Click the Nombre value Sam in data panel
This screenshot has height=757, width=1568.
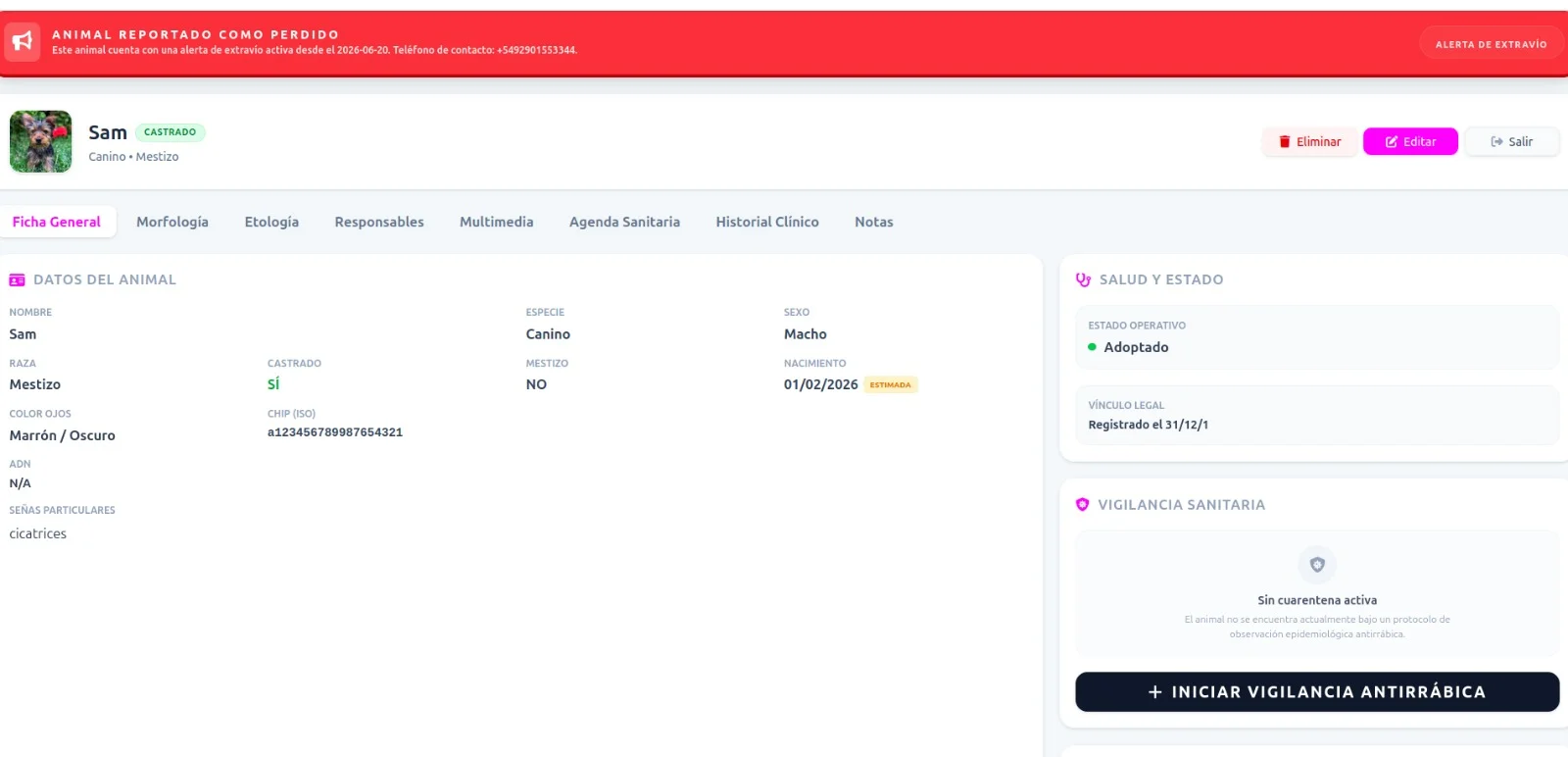pos(23,334)
